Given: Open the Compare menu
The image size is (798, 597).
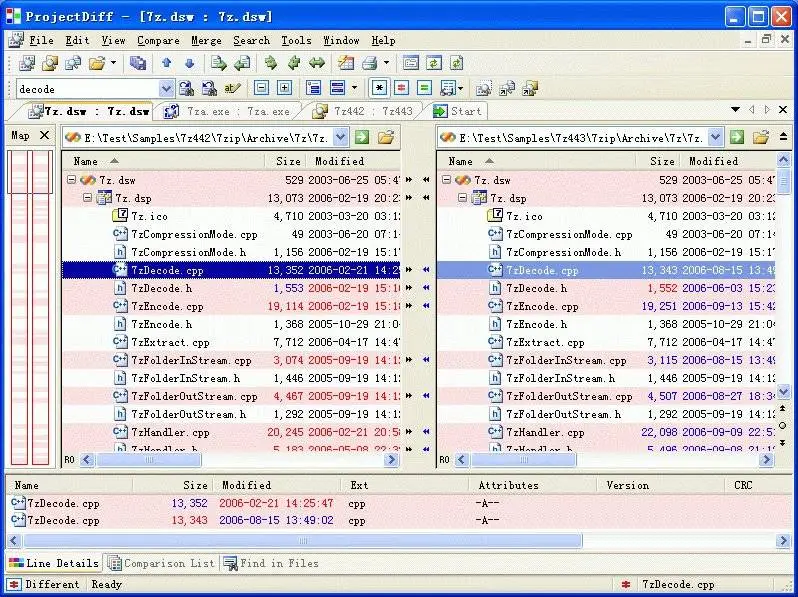Looking at the screenshot, I should [158, 40].
